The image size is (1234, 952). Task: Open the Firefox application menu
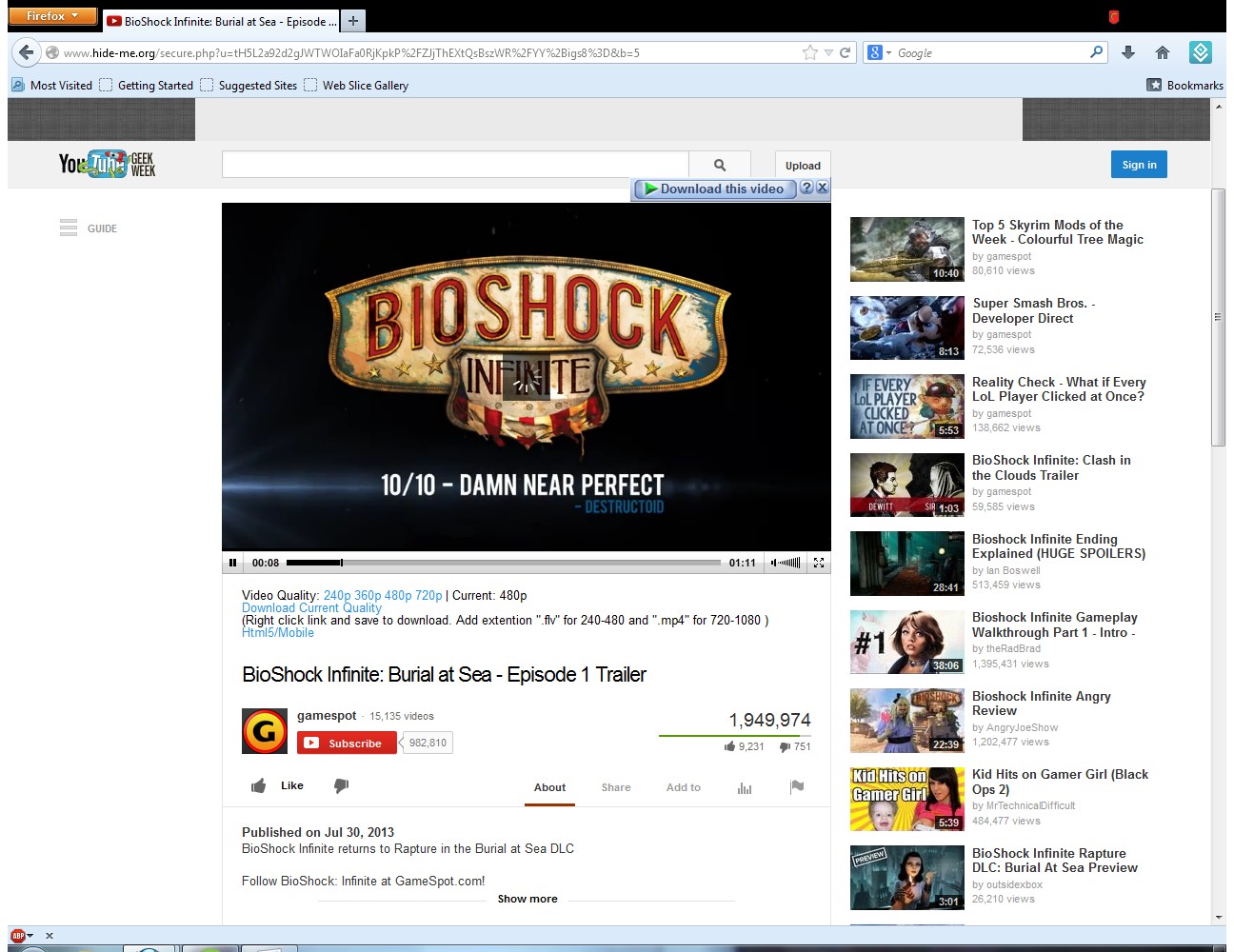52,16
